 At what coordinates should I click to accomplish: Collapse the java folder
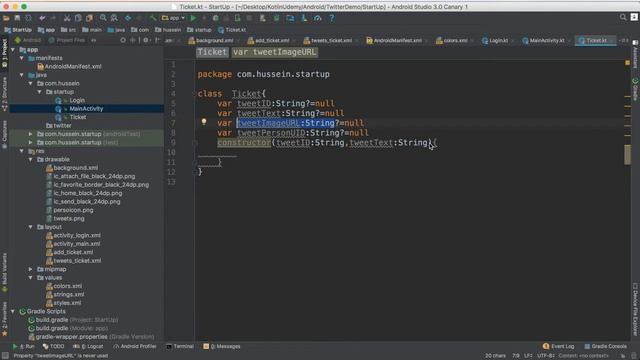point(22,75)
